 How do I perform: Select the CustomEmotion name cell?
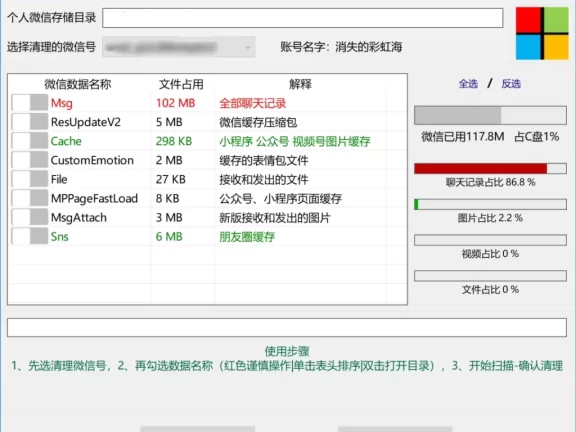point(92,160)
